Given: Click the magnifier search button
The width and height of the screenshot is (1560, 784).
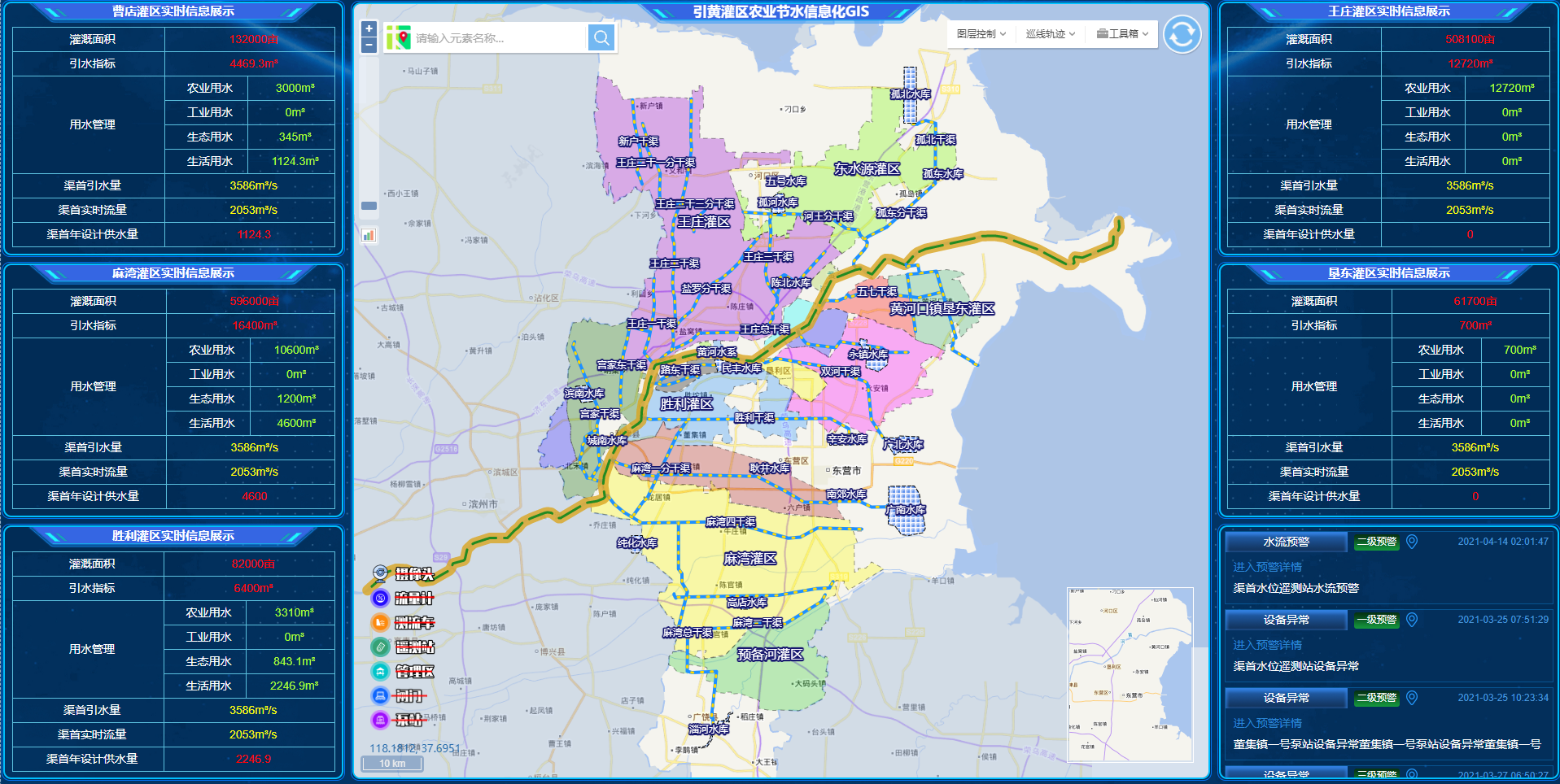Looking at the screenshot, I should [x=601, y=37].
